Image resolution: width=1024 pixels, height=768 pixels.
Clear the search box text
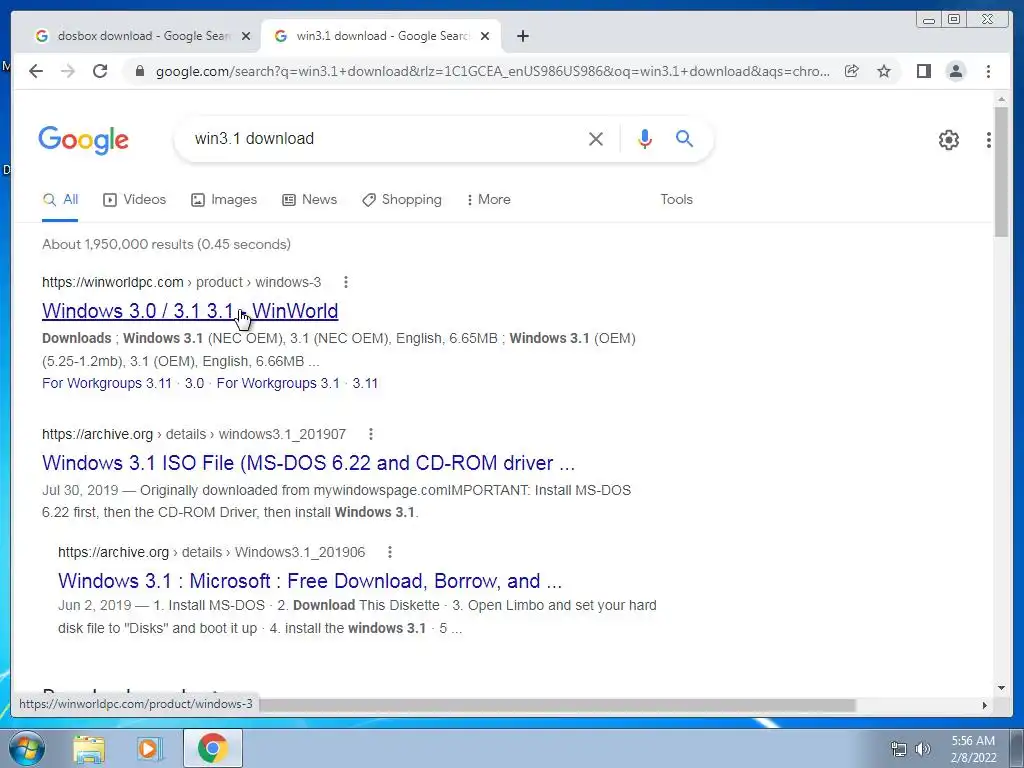pyautogui.click(x=596, y=138)
